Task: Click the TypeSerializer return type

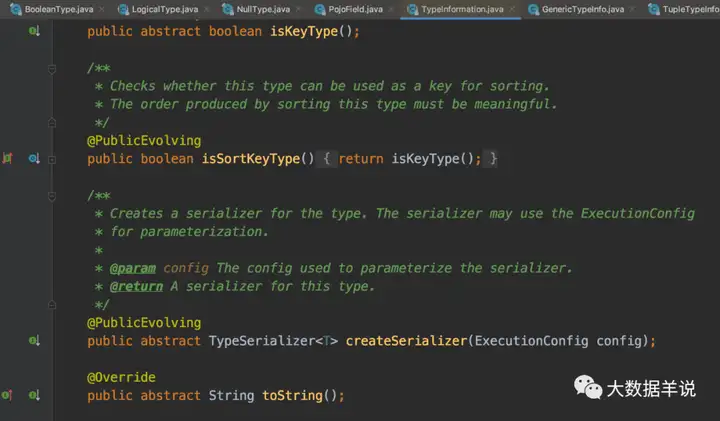Action: (x=262, y=341)
